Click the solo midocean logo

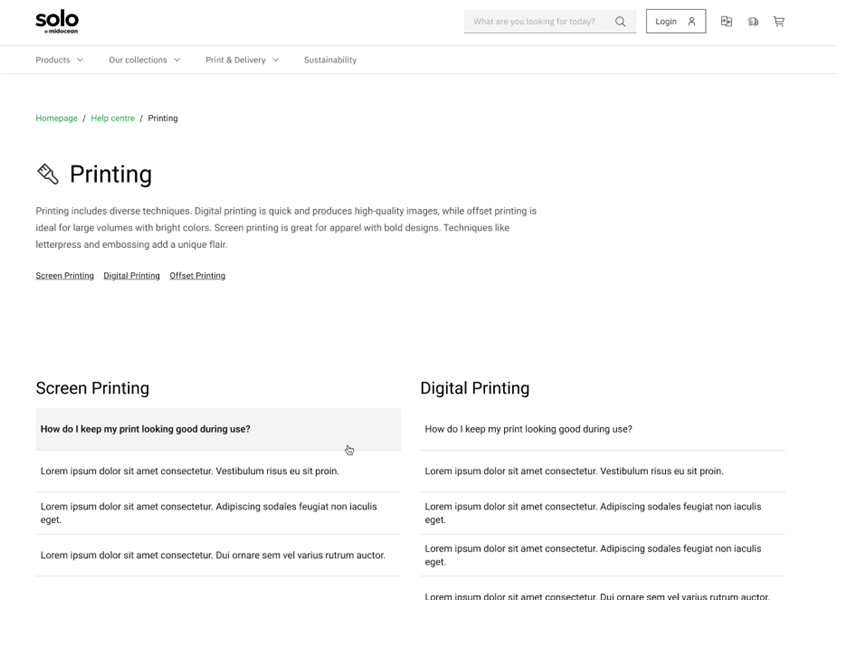pyautogui.click(x=57, y=22)
